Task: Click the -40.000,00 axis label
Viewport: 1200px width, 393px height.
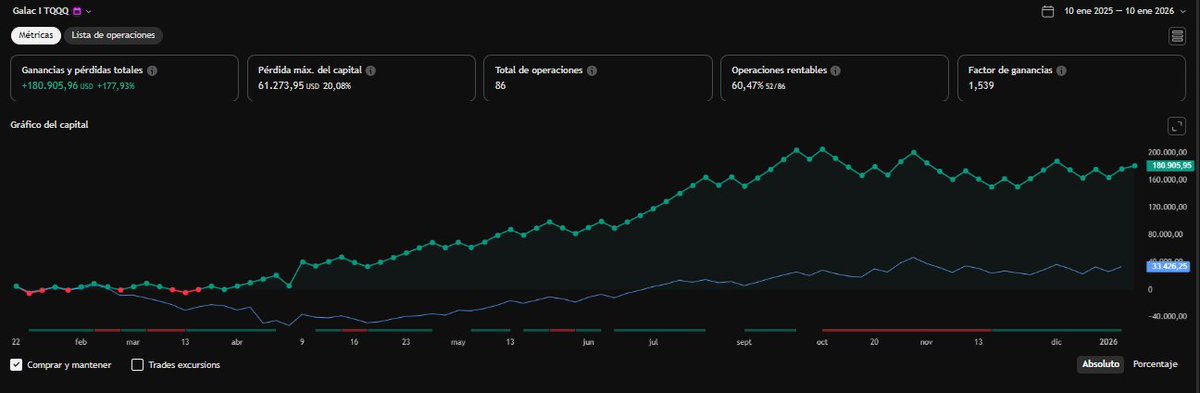Action: click(x=1168, y=317)
